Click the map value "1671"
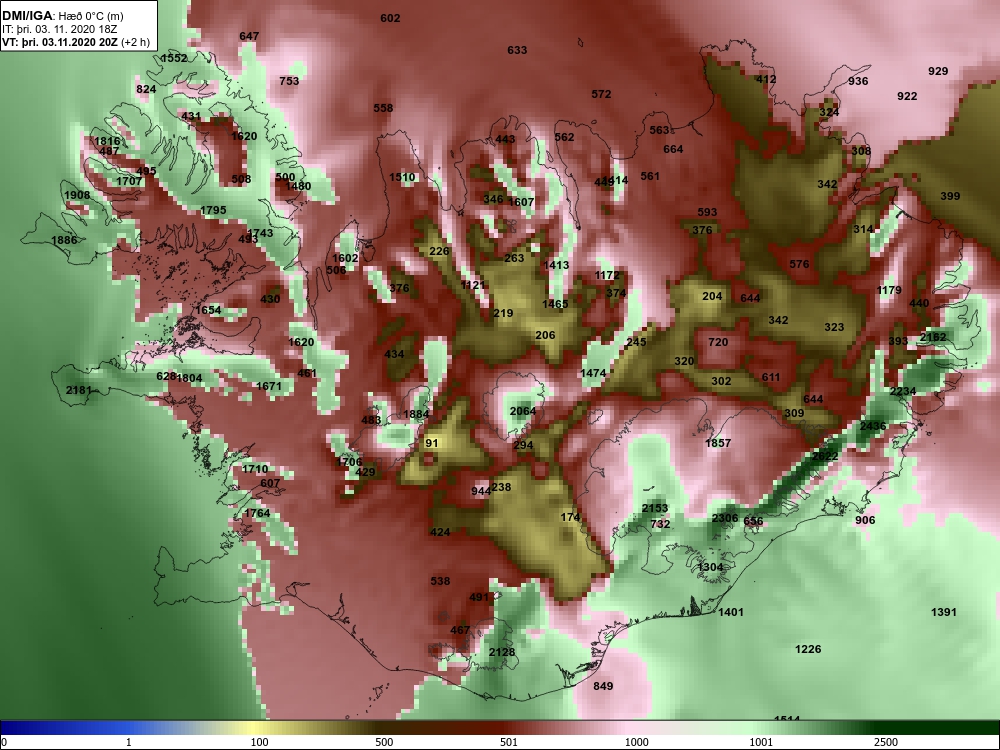 pos(268,386)
